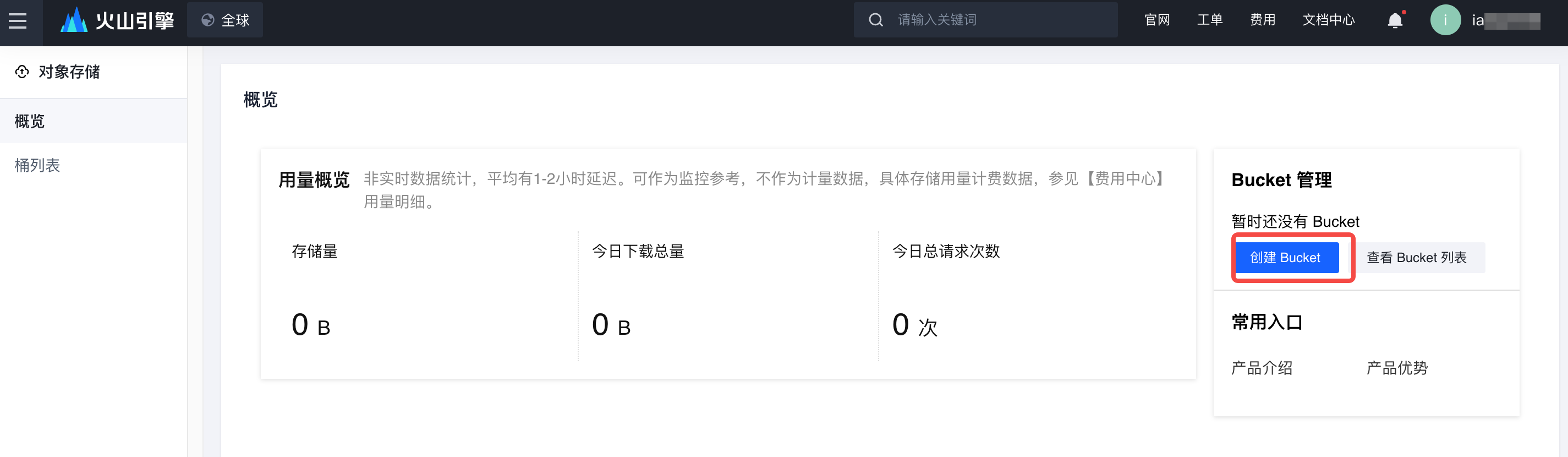Focus the keyword search field

click(985, 20)
